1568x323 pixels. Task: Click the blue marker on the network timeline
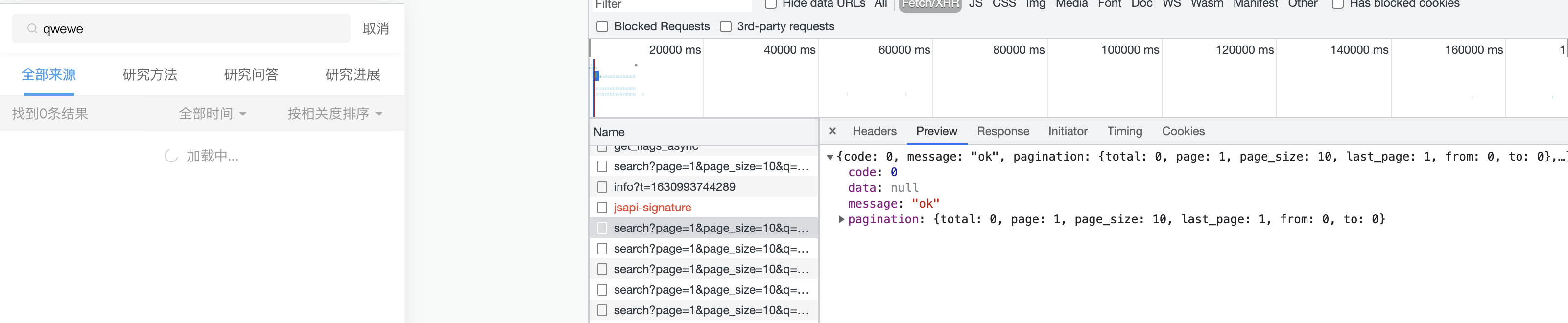click(596, 76)
